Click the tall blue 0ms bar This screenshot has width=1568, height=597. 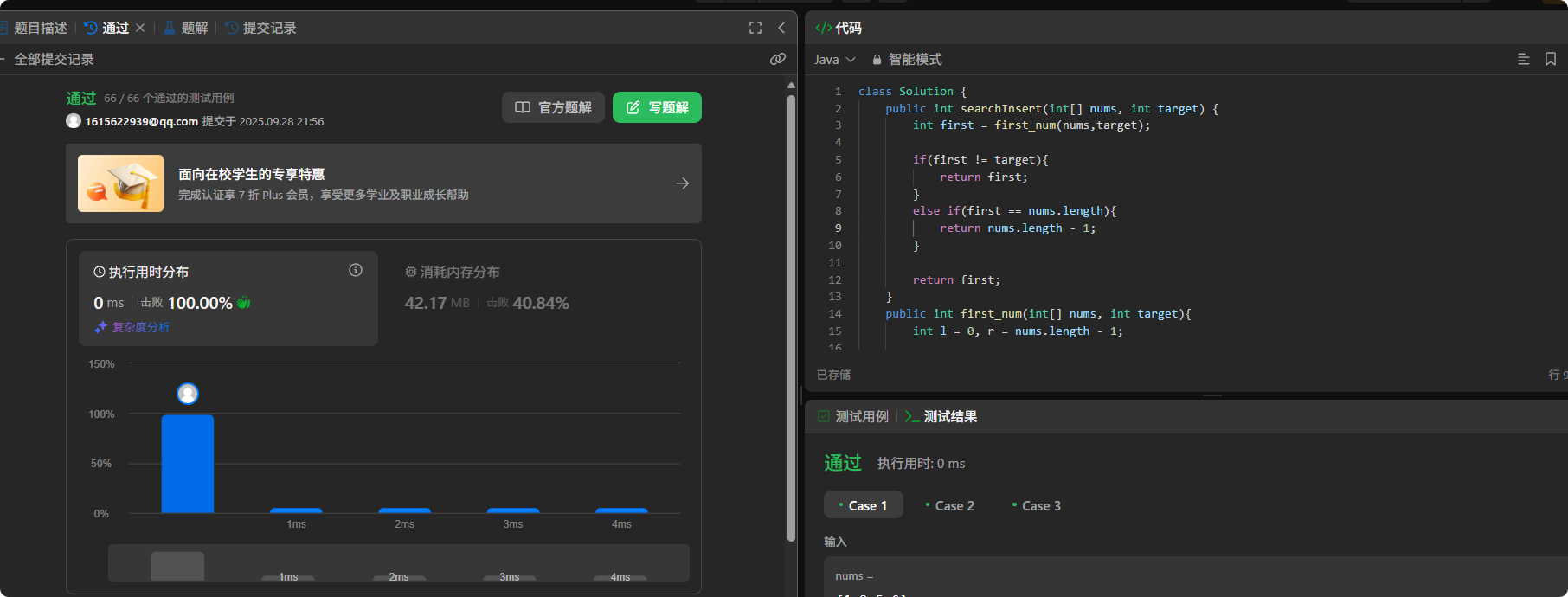pos(188,464)
